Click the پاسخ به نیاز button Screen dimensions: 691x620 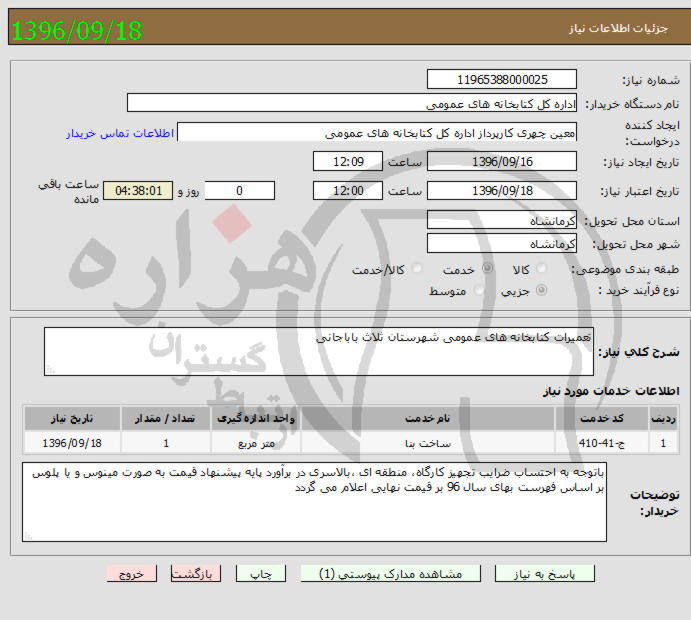(545, 574)
